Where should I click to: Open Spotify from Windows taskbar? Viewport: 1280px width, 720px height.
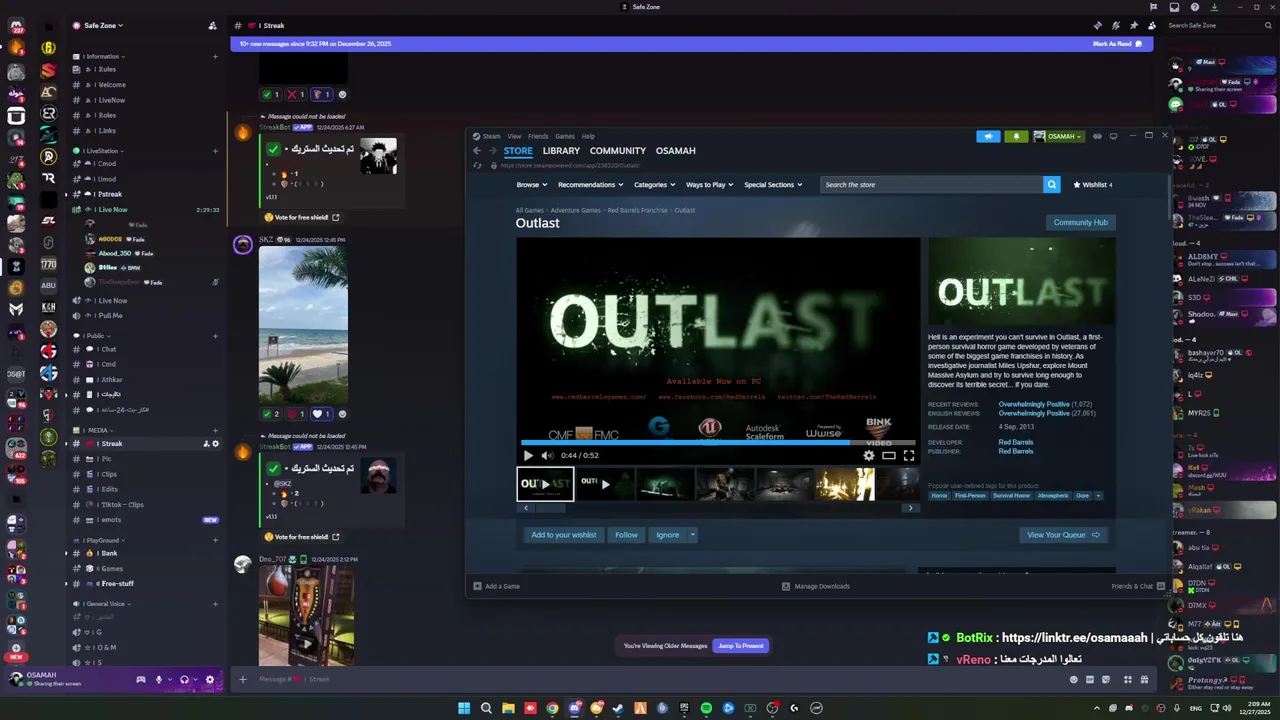[x=706, y=708]
